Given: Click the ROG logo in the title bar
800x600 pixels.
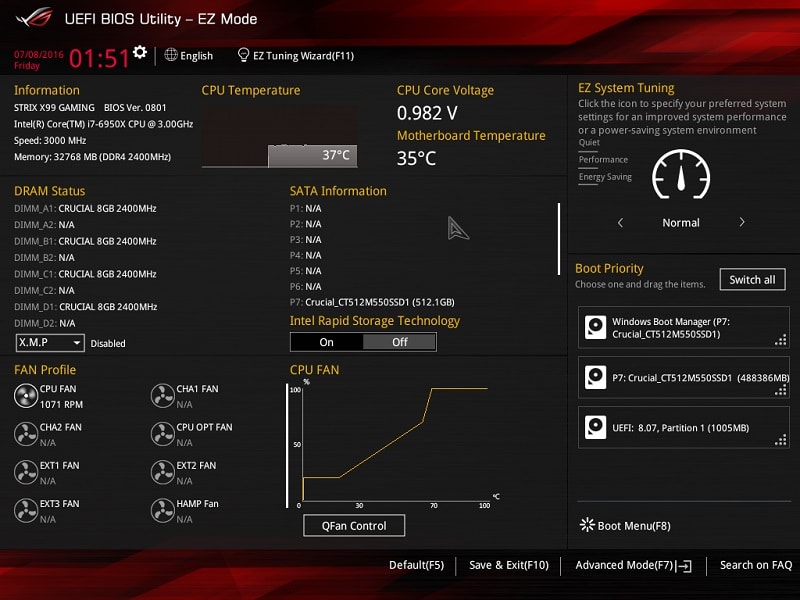Looking at the screenshot, I should 34,17.
